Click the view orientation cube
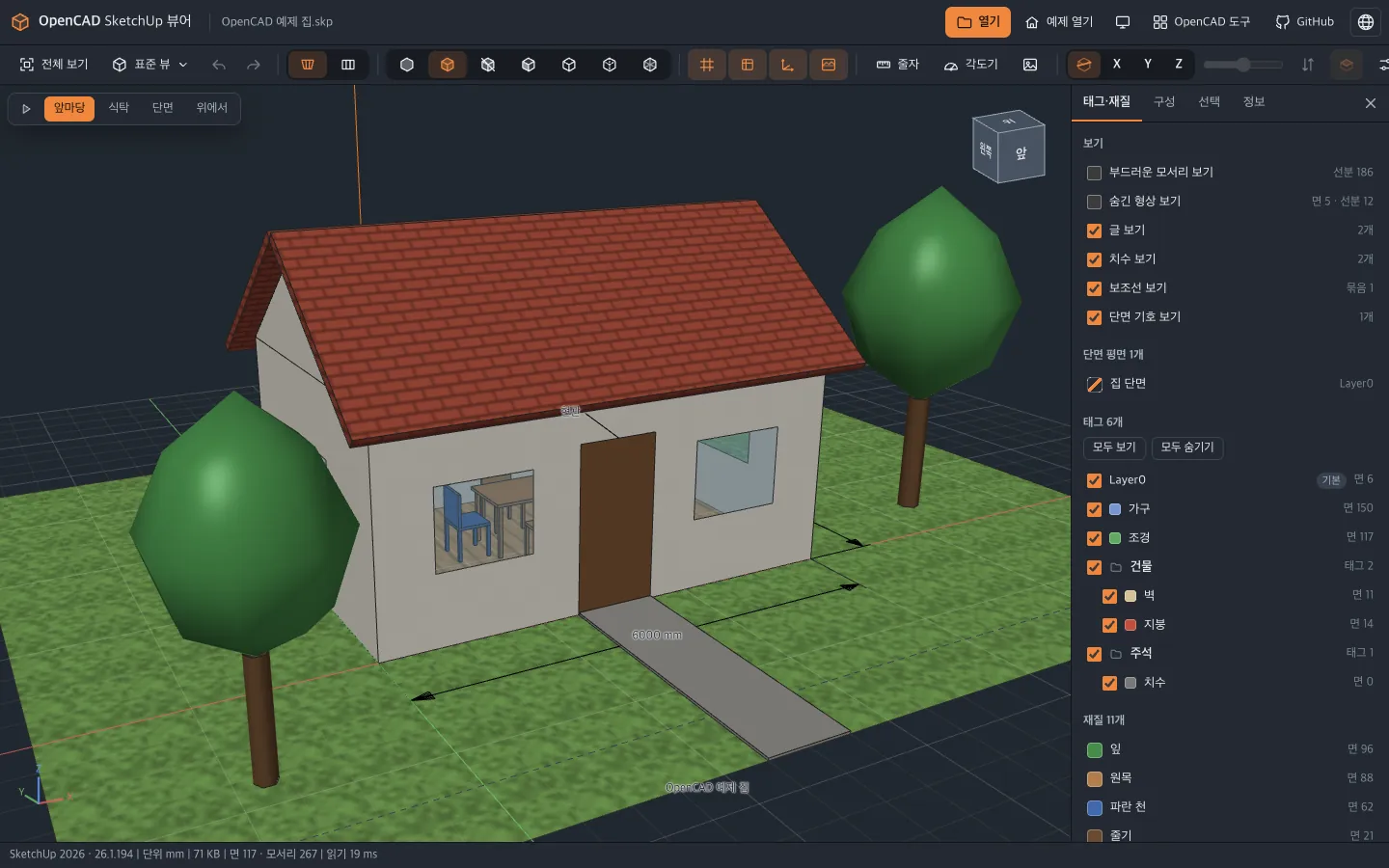The image size is (1389, 868). (x=1008, y=147)
